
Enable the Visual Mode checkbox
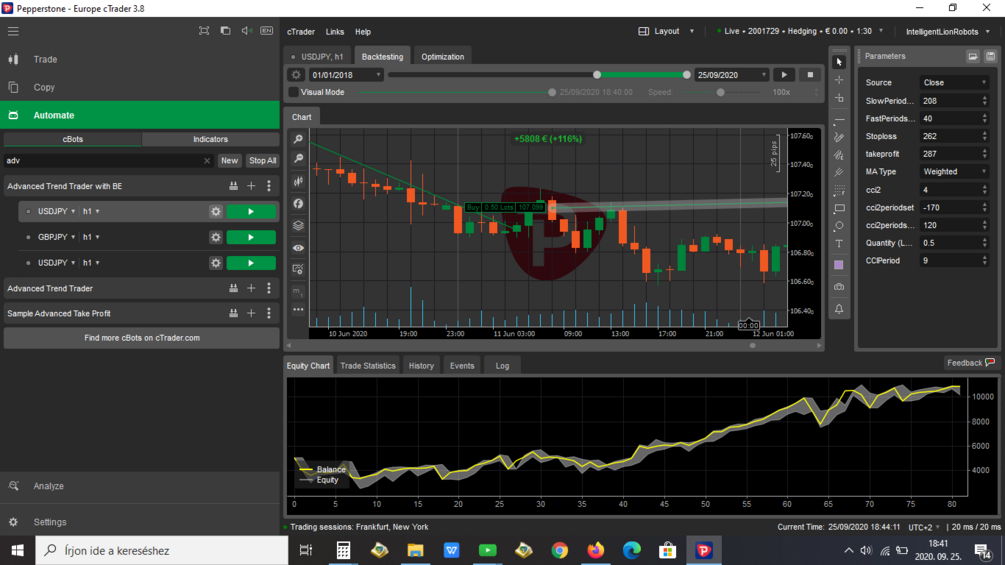294,92
